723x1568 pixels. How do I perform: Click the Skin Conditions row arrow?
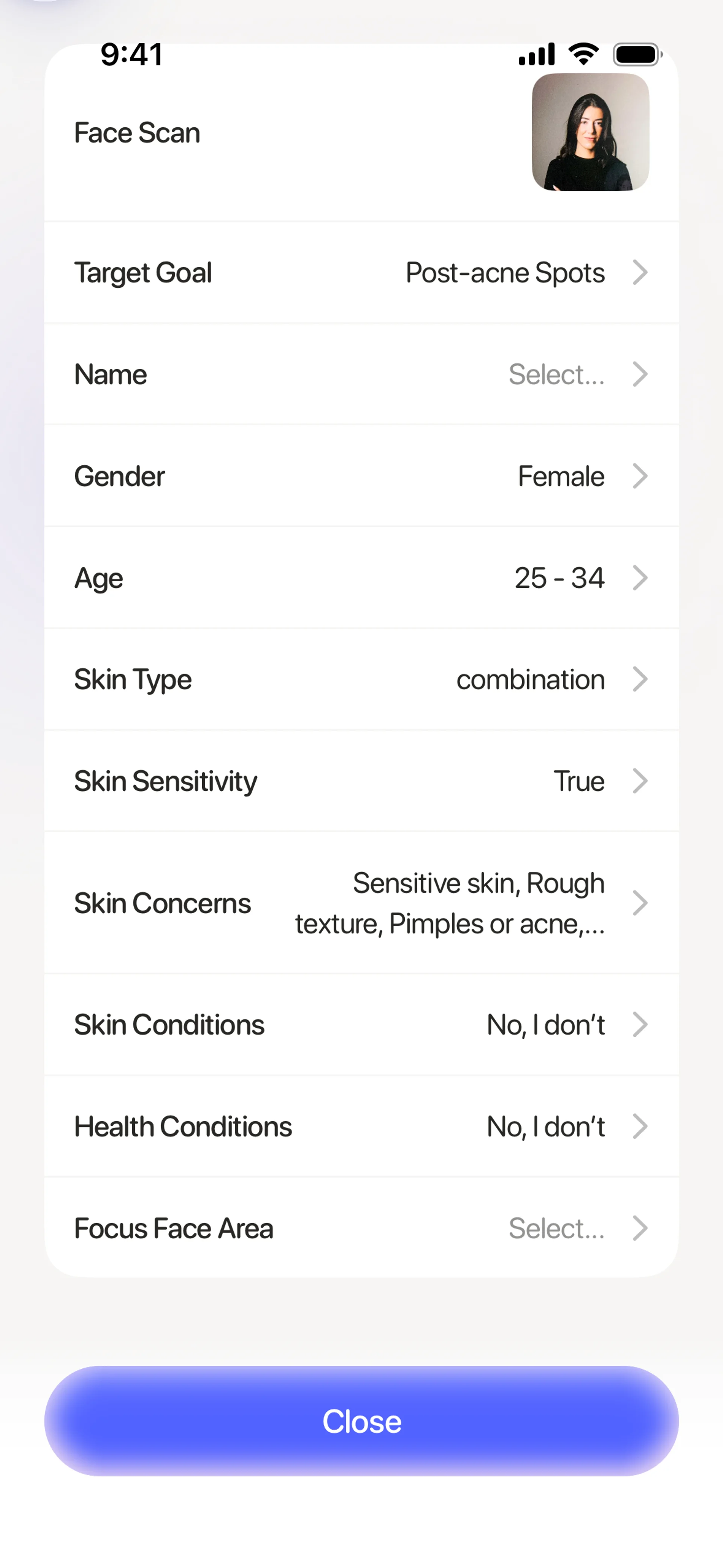point(640,1024)
